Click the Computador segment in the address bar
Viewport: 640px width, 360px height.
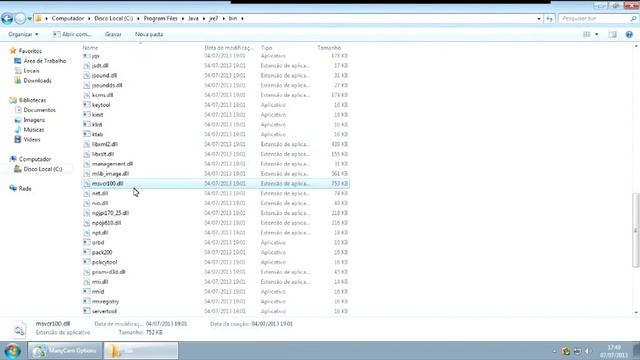[x=68, y=18]
